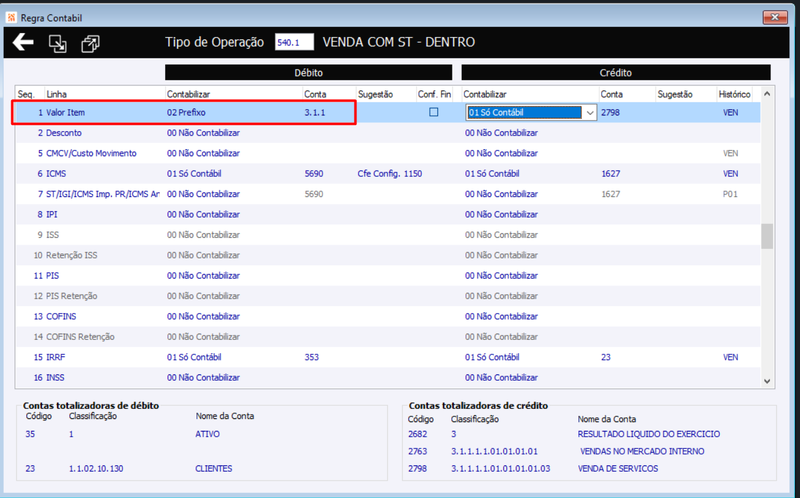Click the Histórico column header
Image resolution: width=800 pixels, height=498 pixels.
[x=734, y=94]
